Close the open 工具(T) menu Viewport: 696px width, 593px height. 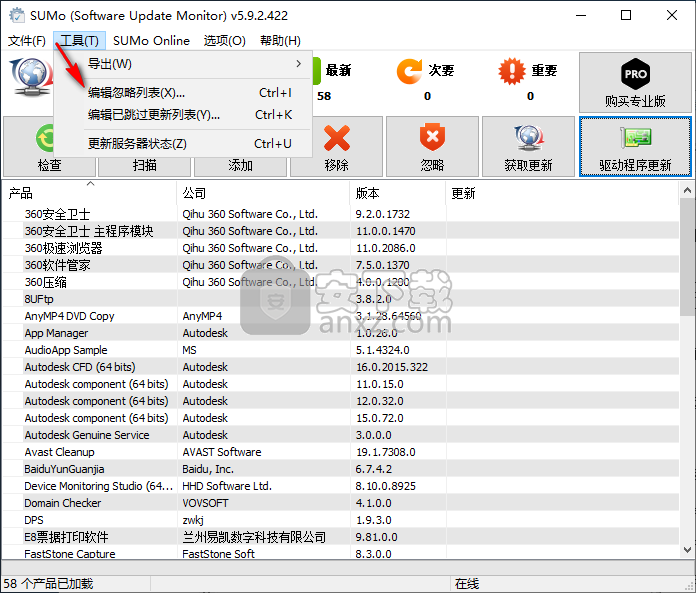tap(79, 41)
